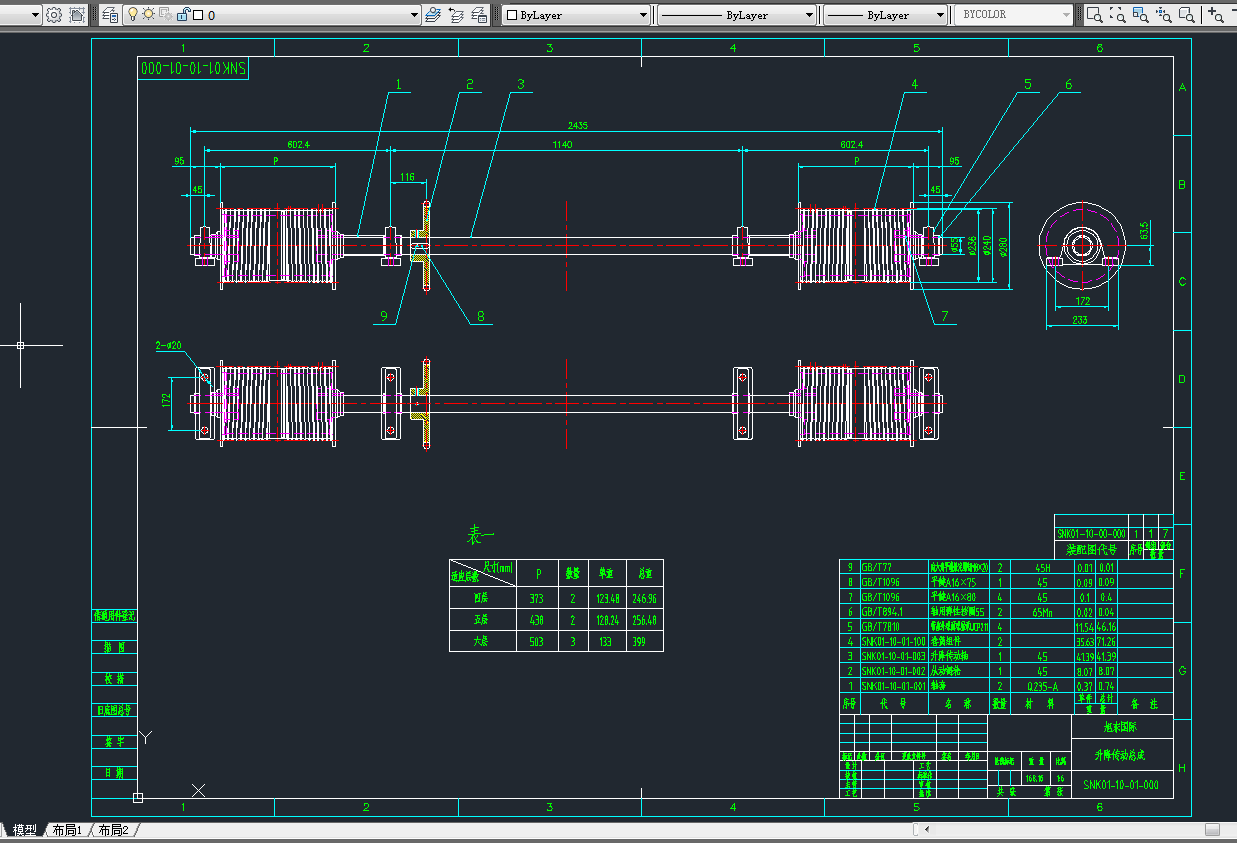
Task: Open the BYCOLOR plot style dropdown
Action: pos(1013,15)
